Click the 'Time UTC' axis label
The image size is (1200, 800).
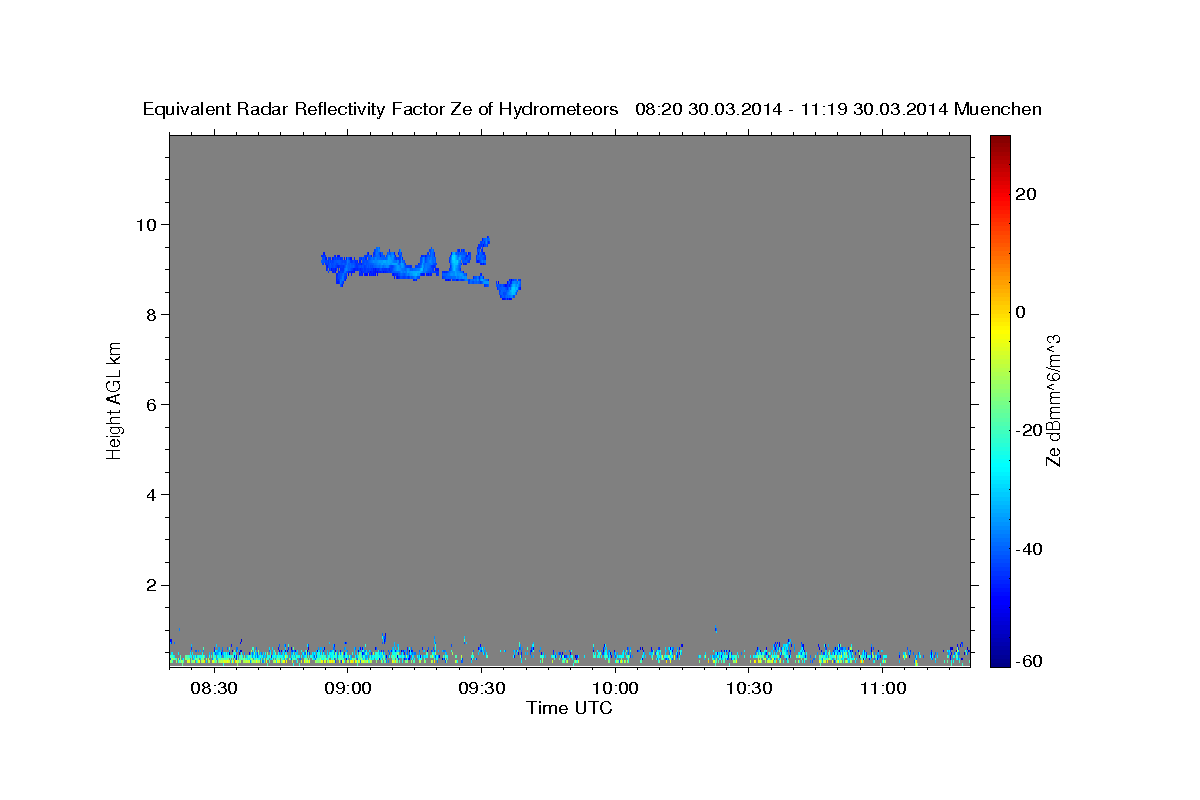click(x=569, y=708)
